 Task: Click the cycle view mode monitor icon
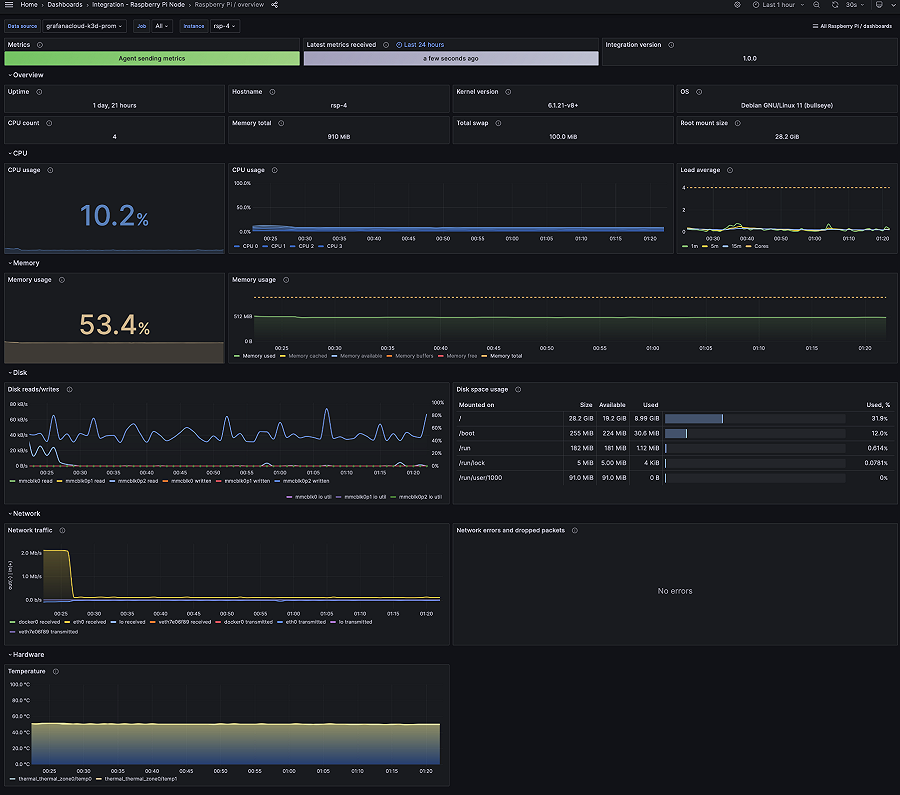(x=881, y=5)
